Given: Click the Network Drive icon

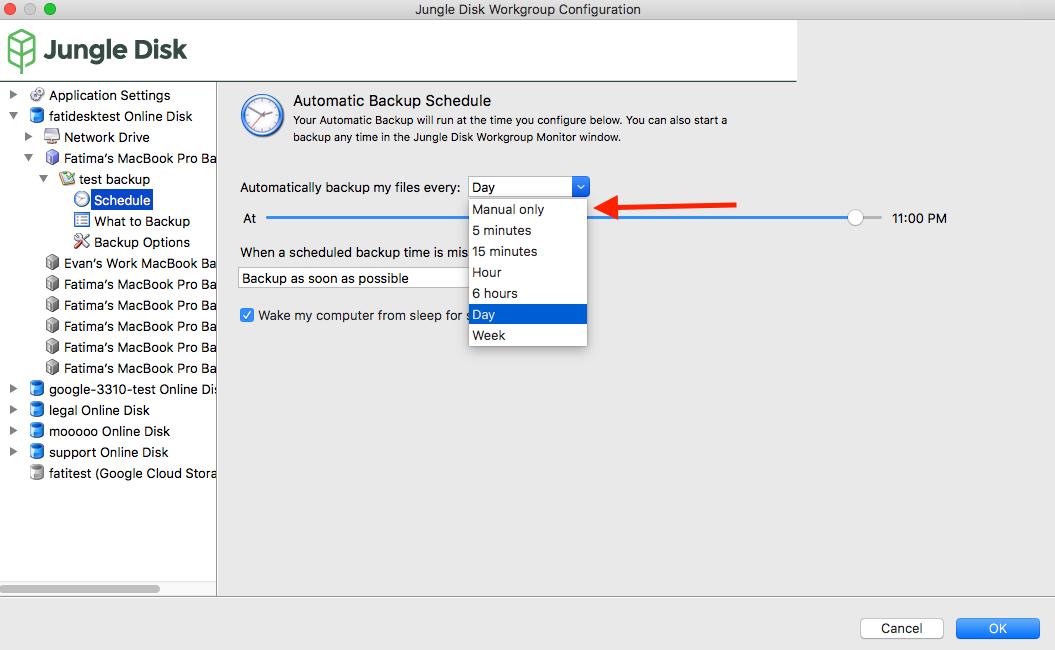Looking at the screenshot, I should coord(52,137).
